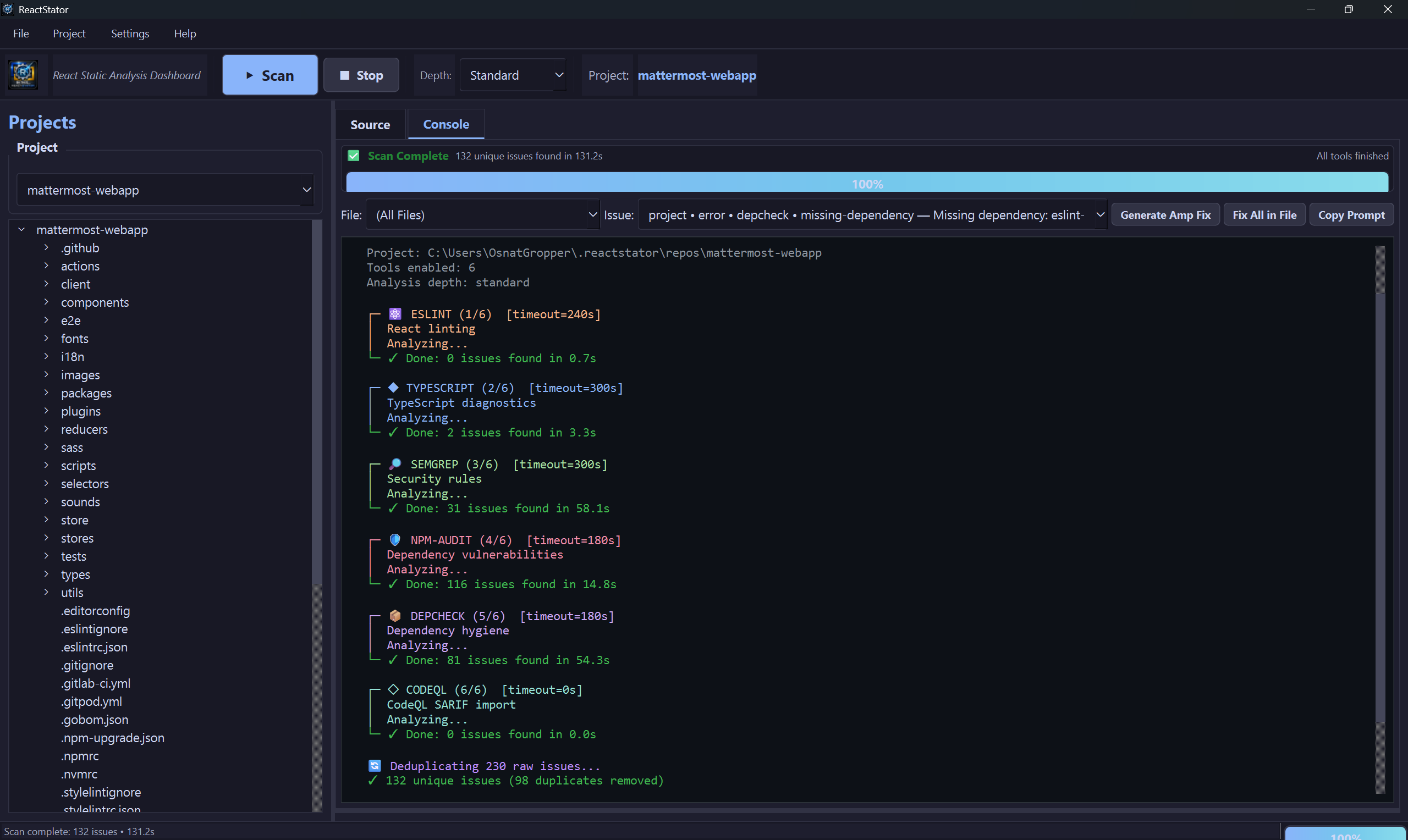Click the 100% scan progress bar

pyautogui.click(x=867, y=183)
